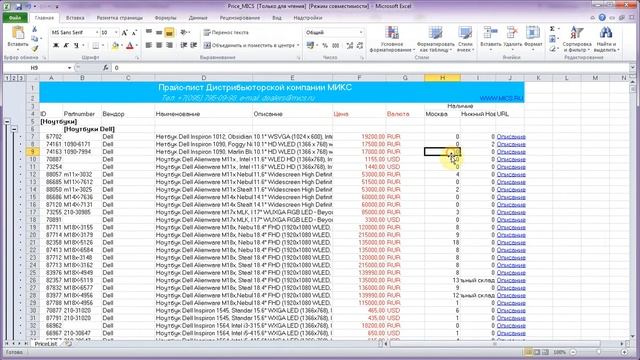Switch to the Insert (Вставка) tab
Image resolution: width=640 pixels, height=360 pixels.
(x=75, y=18)
